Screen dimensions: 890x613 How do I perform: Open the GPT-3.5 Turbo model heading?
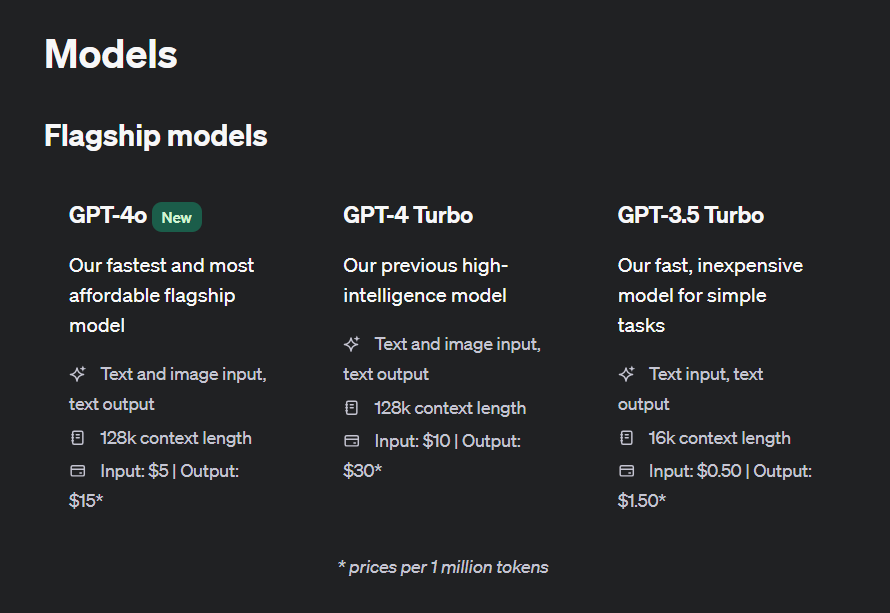(690, 215)
